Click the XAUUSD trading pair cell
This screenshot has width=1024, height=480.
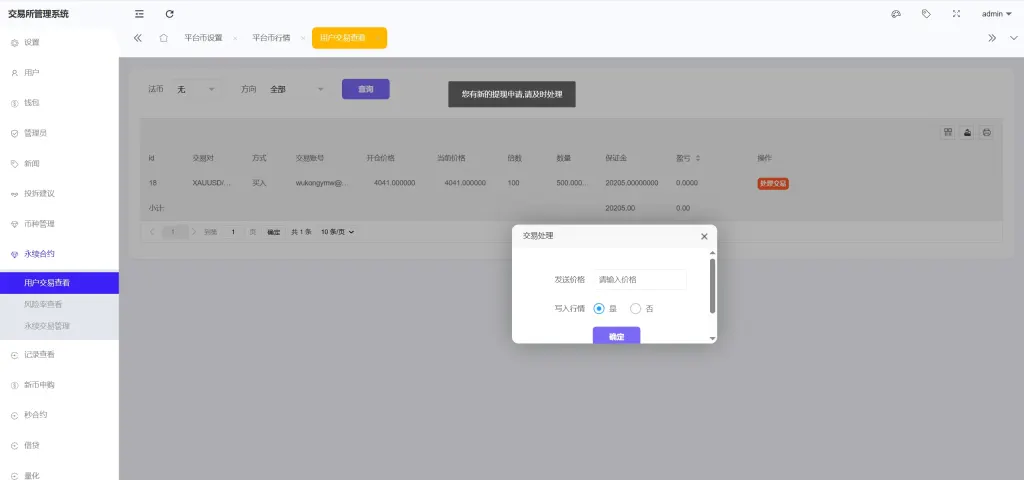coord(212,183)
